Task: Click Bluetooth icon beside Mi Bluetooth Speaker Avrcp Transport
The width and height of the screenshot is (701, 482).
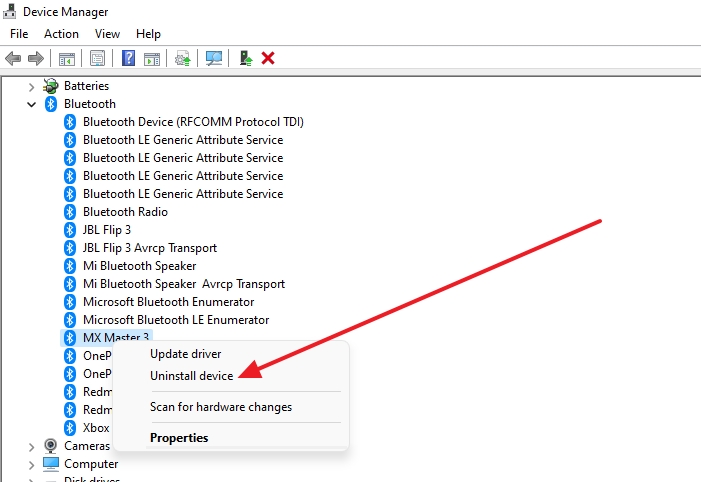Action: tap(70, 283)
